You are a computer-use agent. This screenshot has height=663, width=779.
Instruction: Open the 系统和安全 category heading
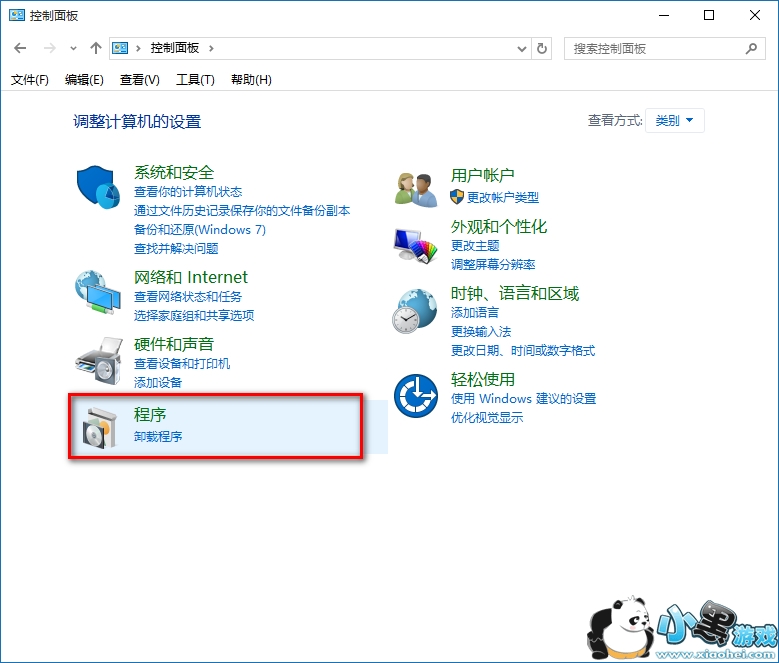(174, 172)
